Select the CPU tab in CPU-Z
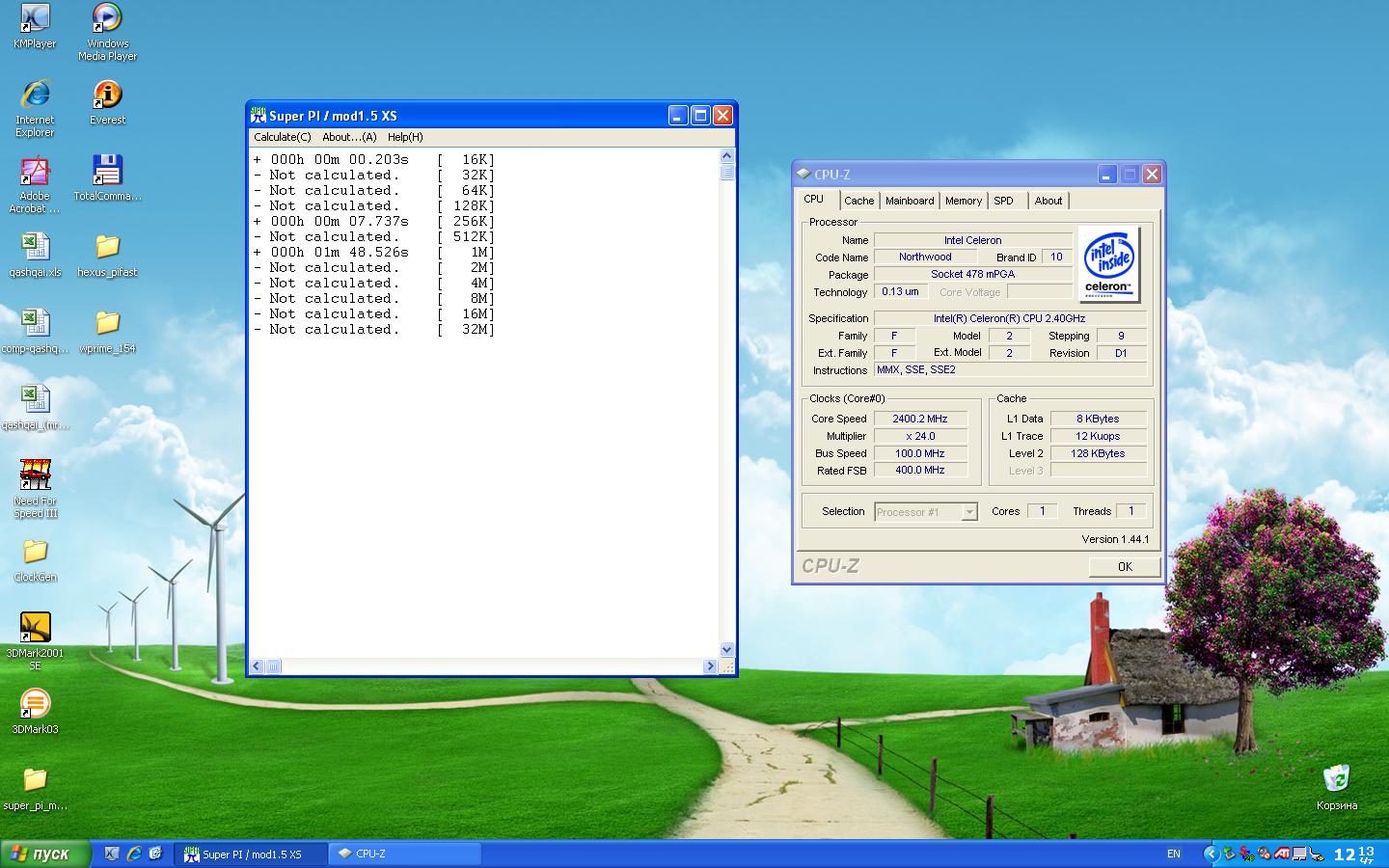 814,199
